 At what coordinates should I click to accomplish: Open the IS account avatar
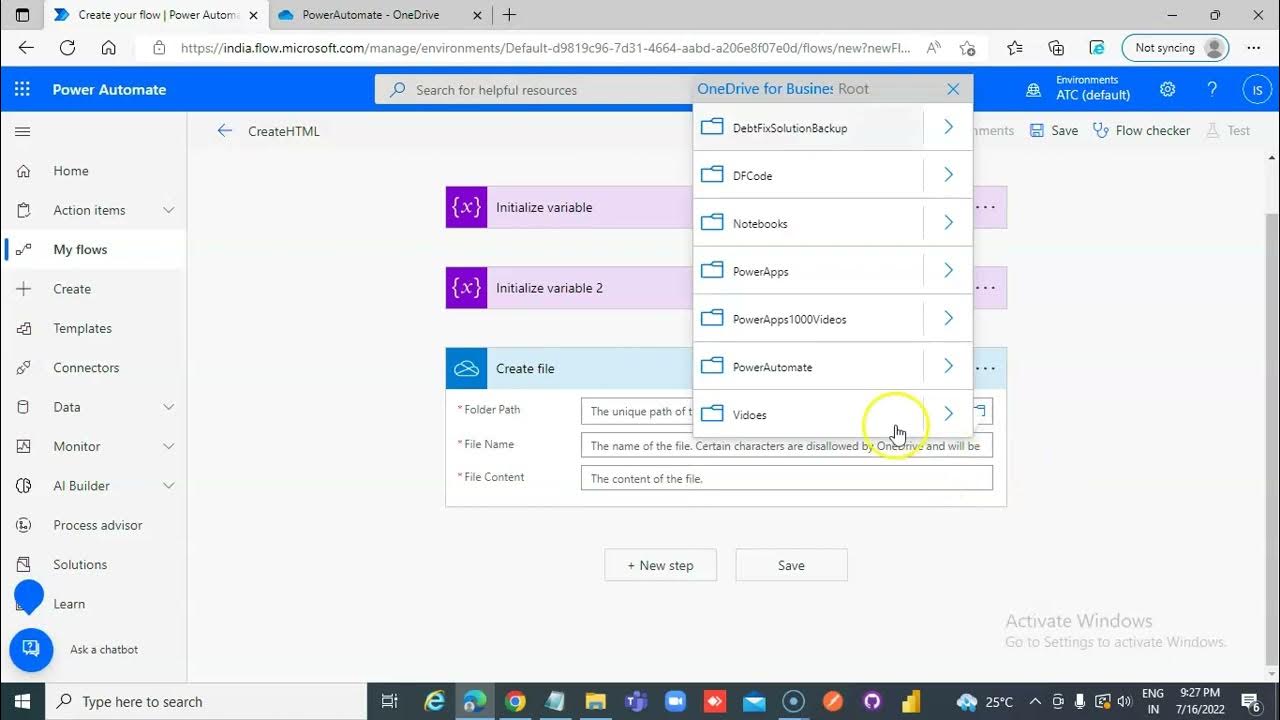(x=1257, y=89)
